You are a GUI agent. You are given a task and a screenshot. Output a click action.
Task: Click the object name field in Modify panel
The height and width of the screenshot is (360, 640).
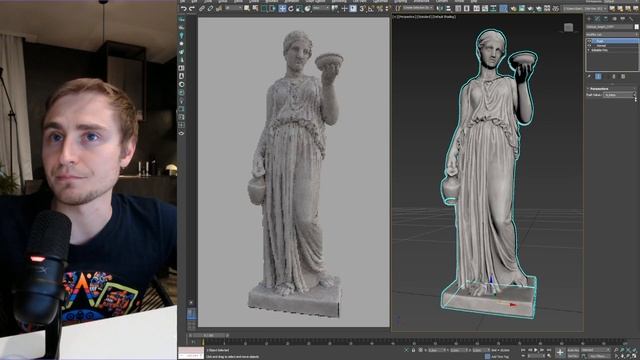pos(610,27)
